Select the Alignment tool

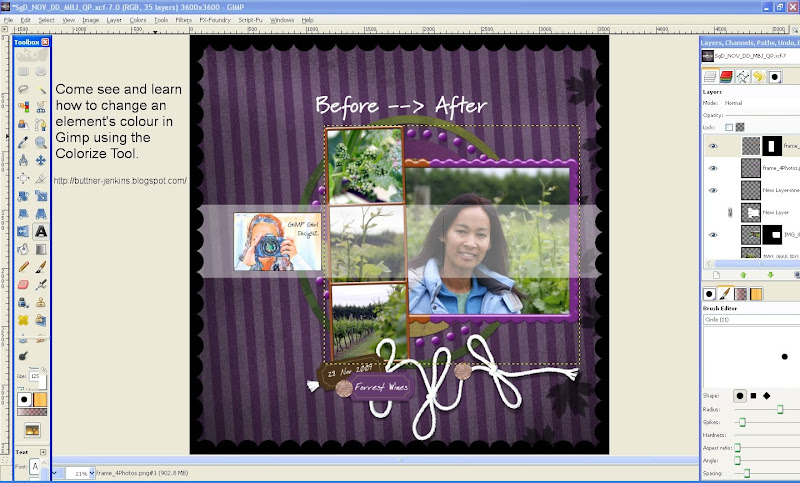click(23, 178)
